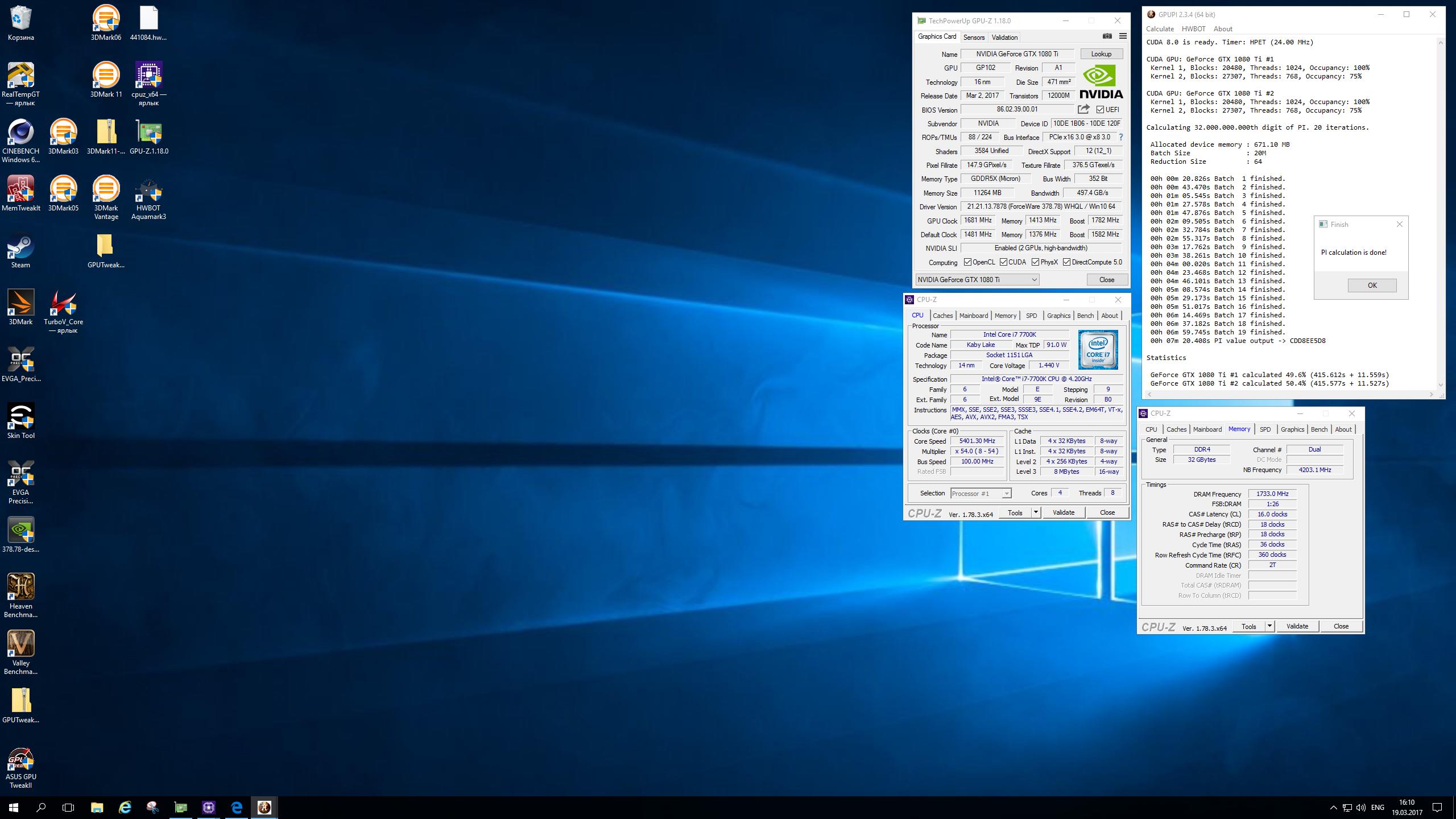Expand Tools dropdown arrow in CPU-Z CPU window
This screenshot has width=1456, height=819.
coord(1036,512)
